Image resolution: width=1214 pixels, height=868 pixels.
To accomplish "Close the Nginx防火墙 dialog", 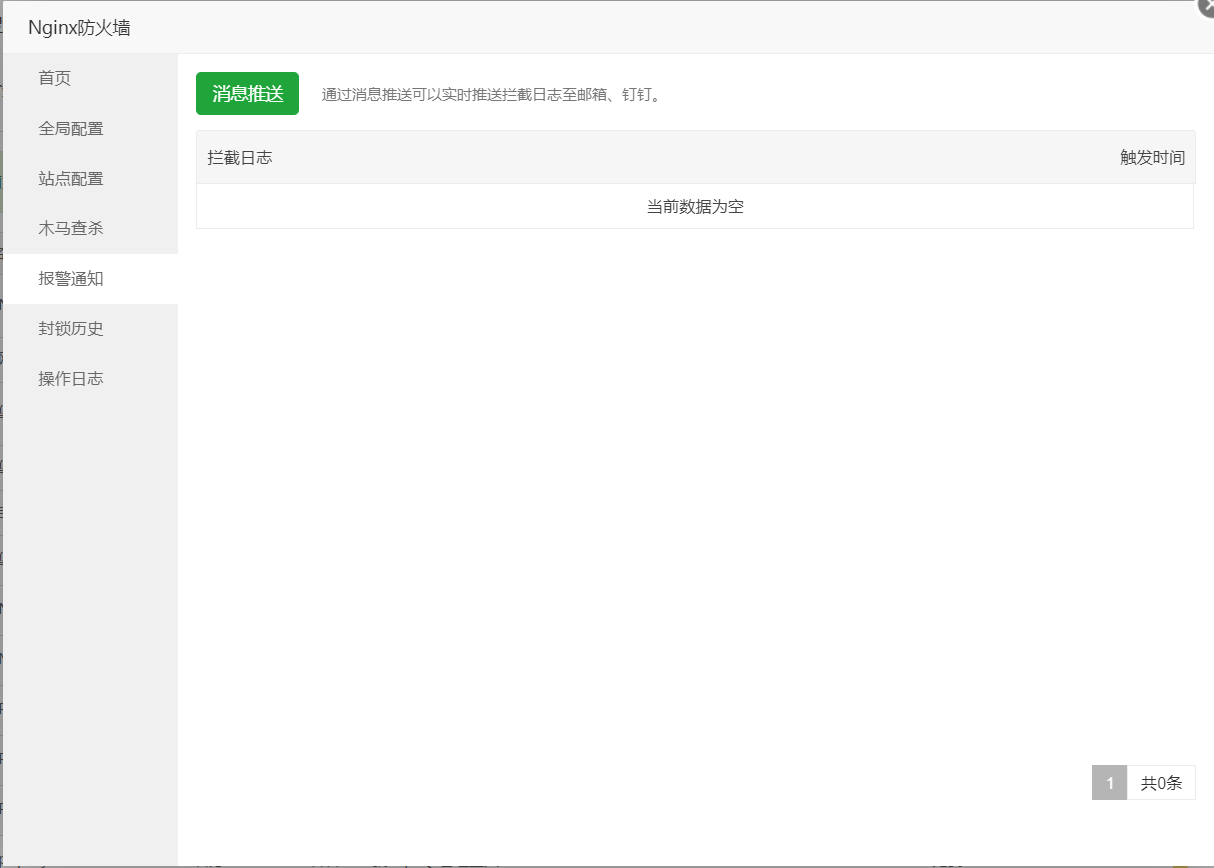I will pos(1205,7).
